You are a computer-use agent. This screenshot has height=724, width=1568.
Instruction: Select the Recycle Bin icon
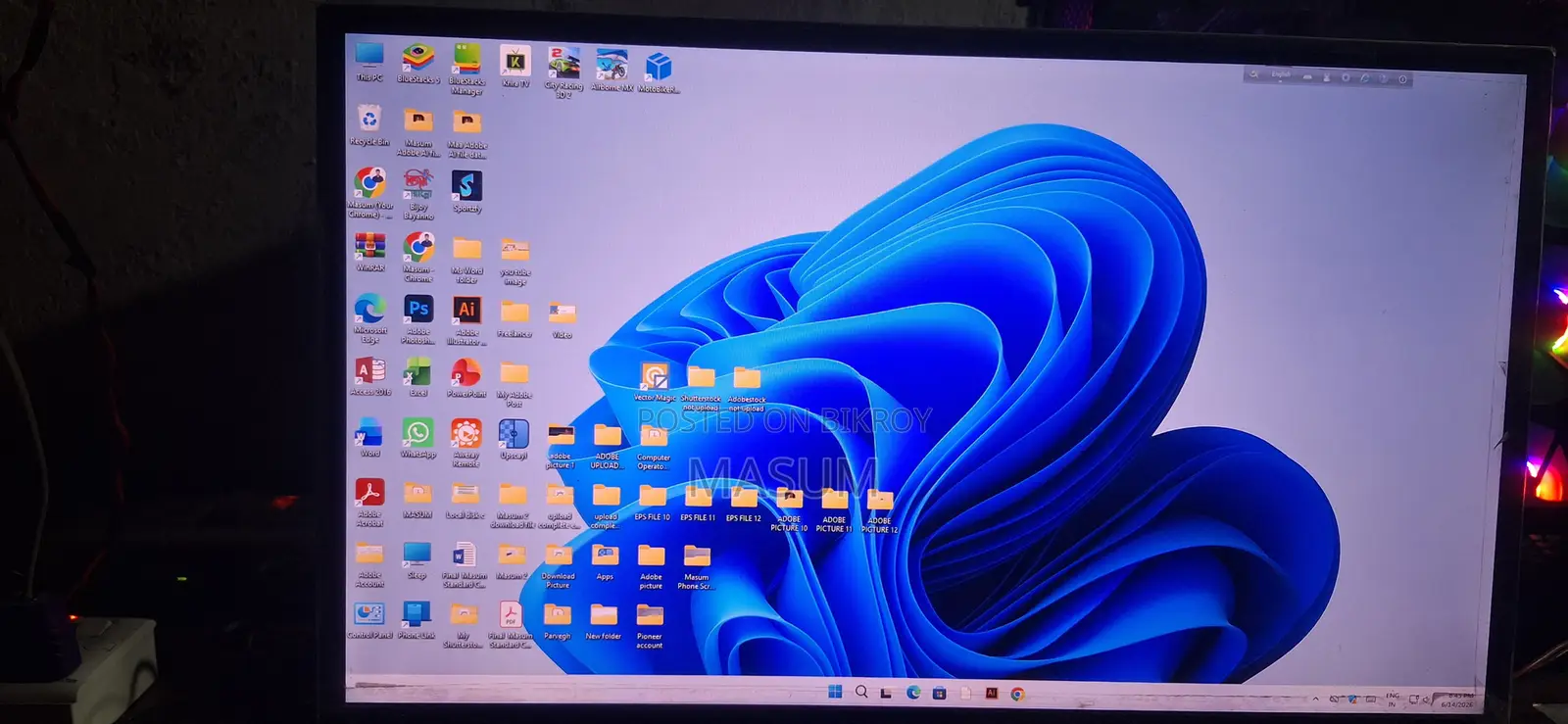click(x=369, y=125)
